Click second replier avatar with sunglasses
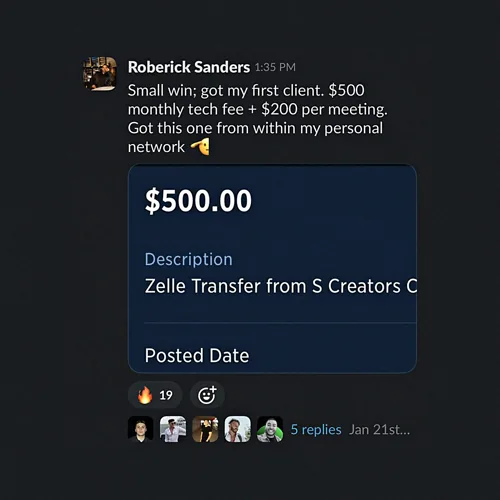The height and width of the screenshot is (500, 500). coord(173,429)
